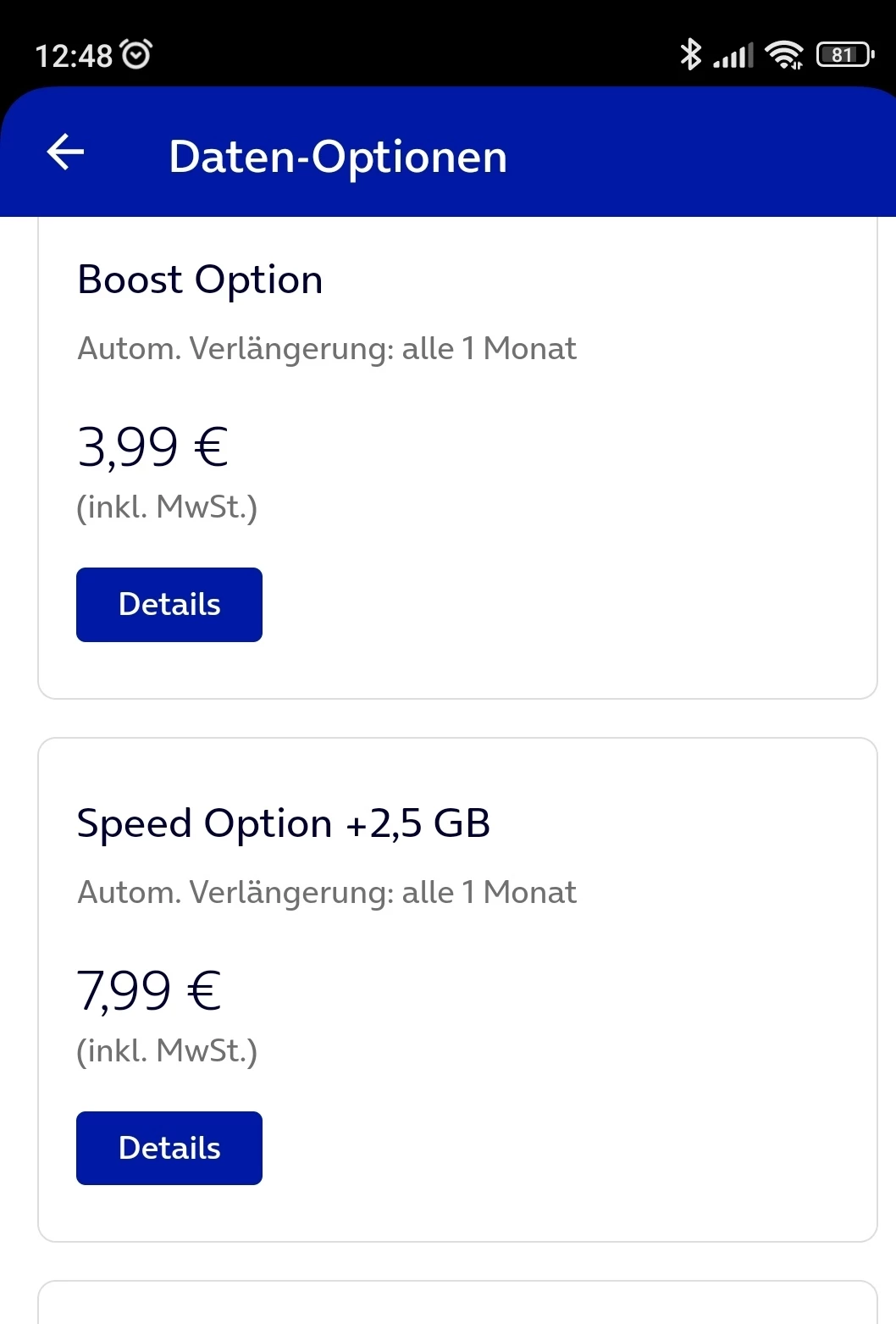Tap the 3,99 € price
The width and height of the screenshot is (896, 1324).
[x=152, y=446]
